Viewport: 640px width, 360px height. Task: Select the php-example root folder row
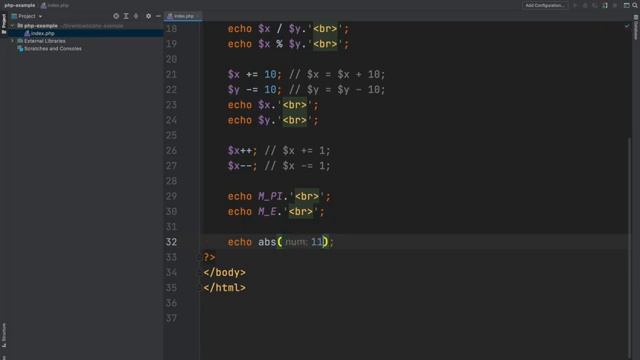86,26
